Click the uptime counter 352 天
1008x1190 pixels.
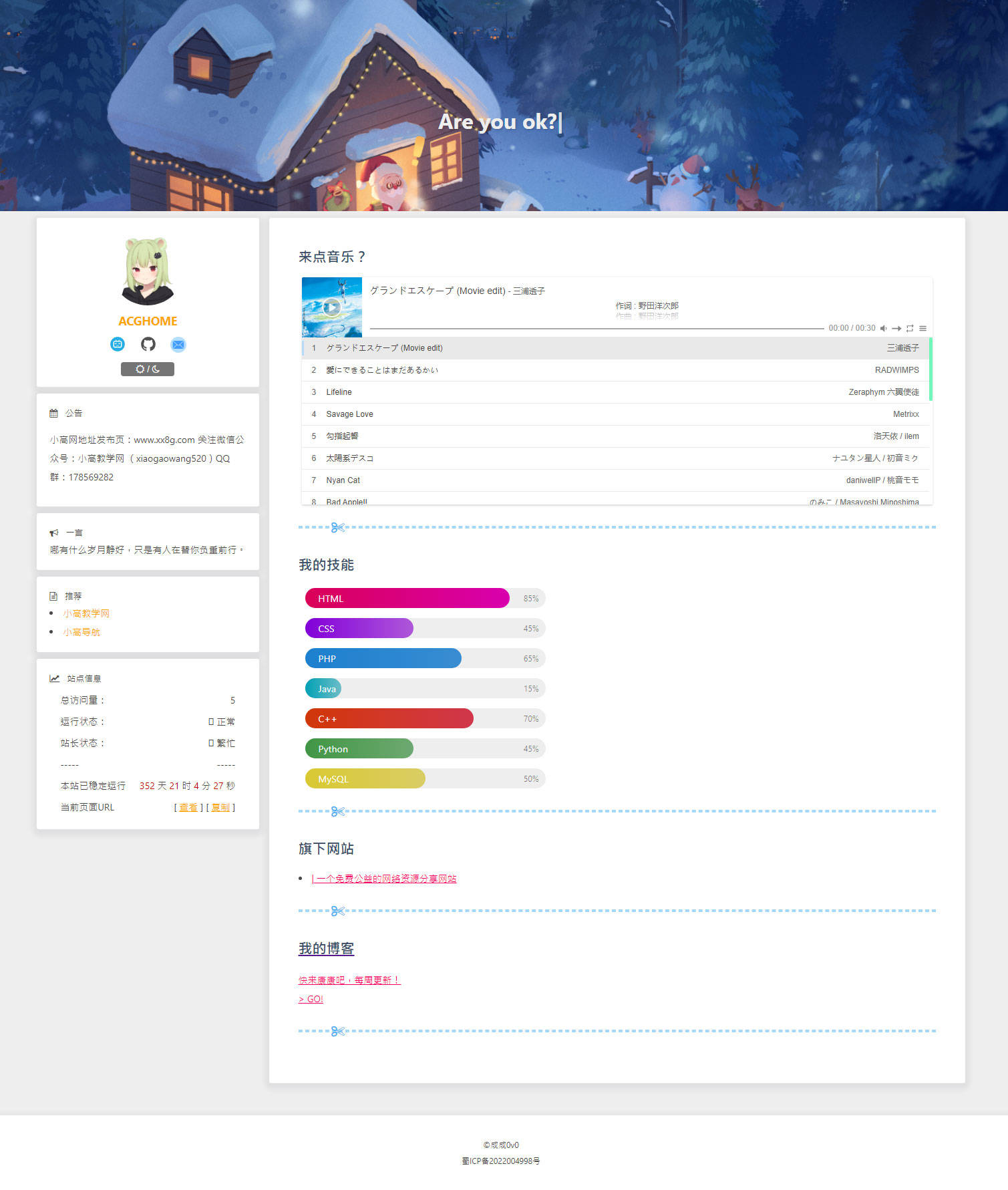pos(187,786)
